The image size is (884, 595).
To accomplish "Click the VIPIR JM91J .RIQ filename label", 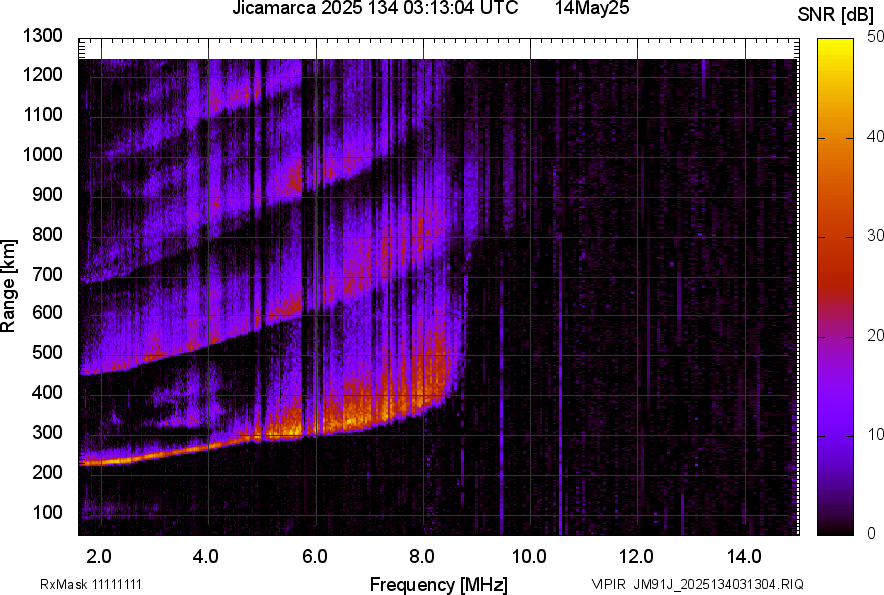I will click(x=697, y=584).
